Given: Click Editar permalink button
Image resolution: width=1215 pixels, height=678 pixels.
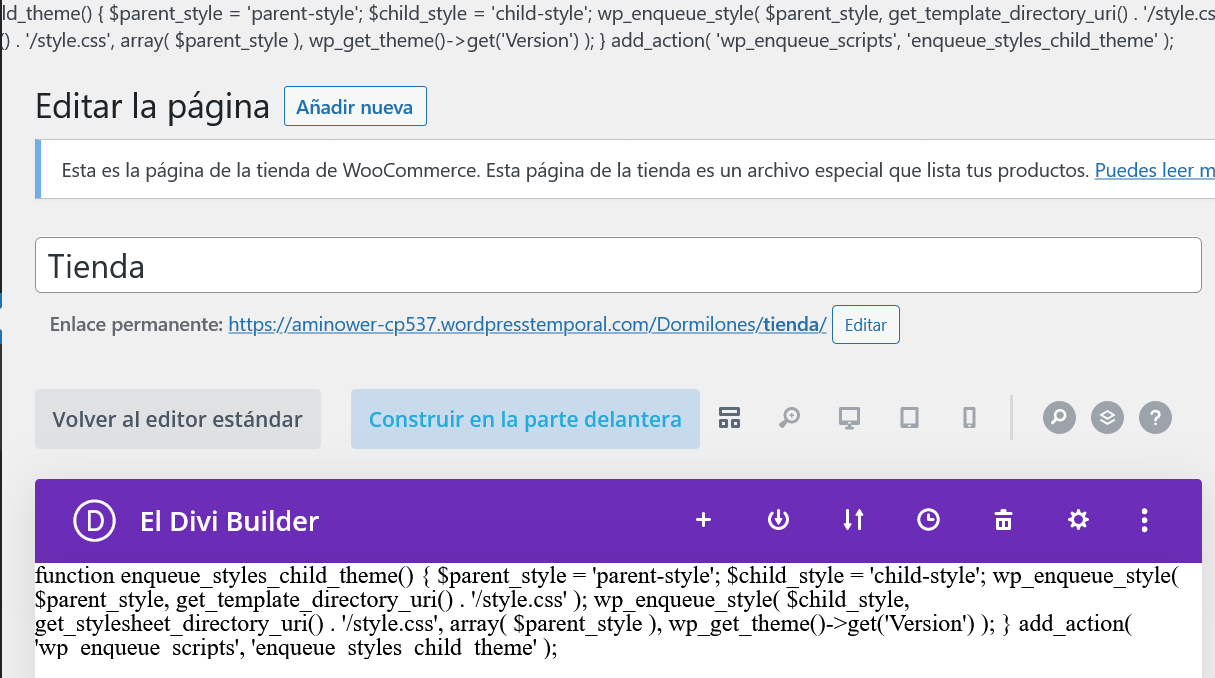Looking at the screenshot, I should tap(866, 325).
